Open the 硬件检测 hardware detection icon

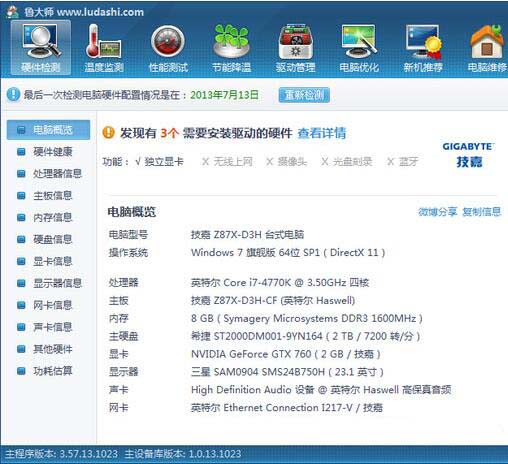pos(41,48)
